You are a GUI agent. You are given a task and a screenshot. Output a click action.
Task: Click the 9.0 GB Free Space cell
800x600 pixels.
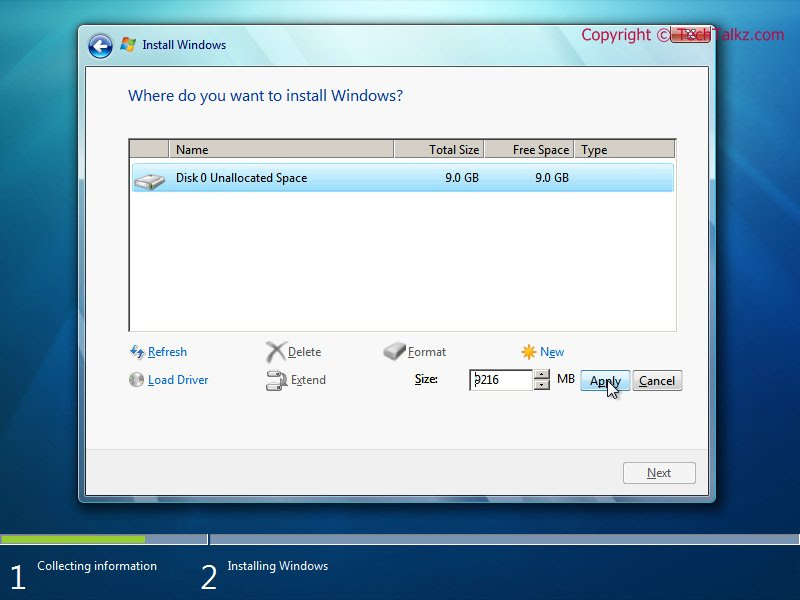pyautogui.click(x=552, y=178)
